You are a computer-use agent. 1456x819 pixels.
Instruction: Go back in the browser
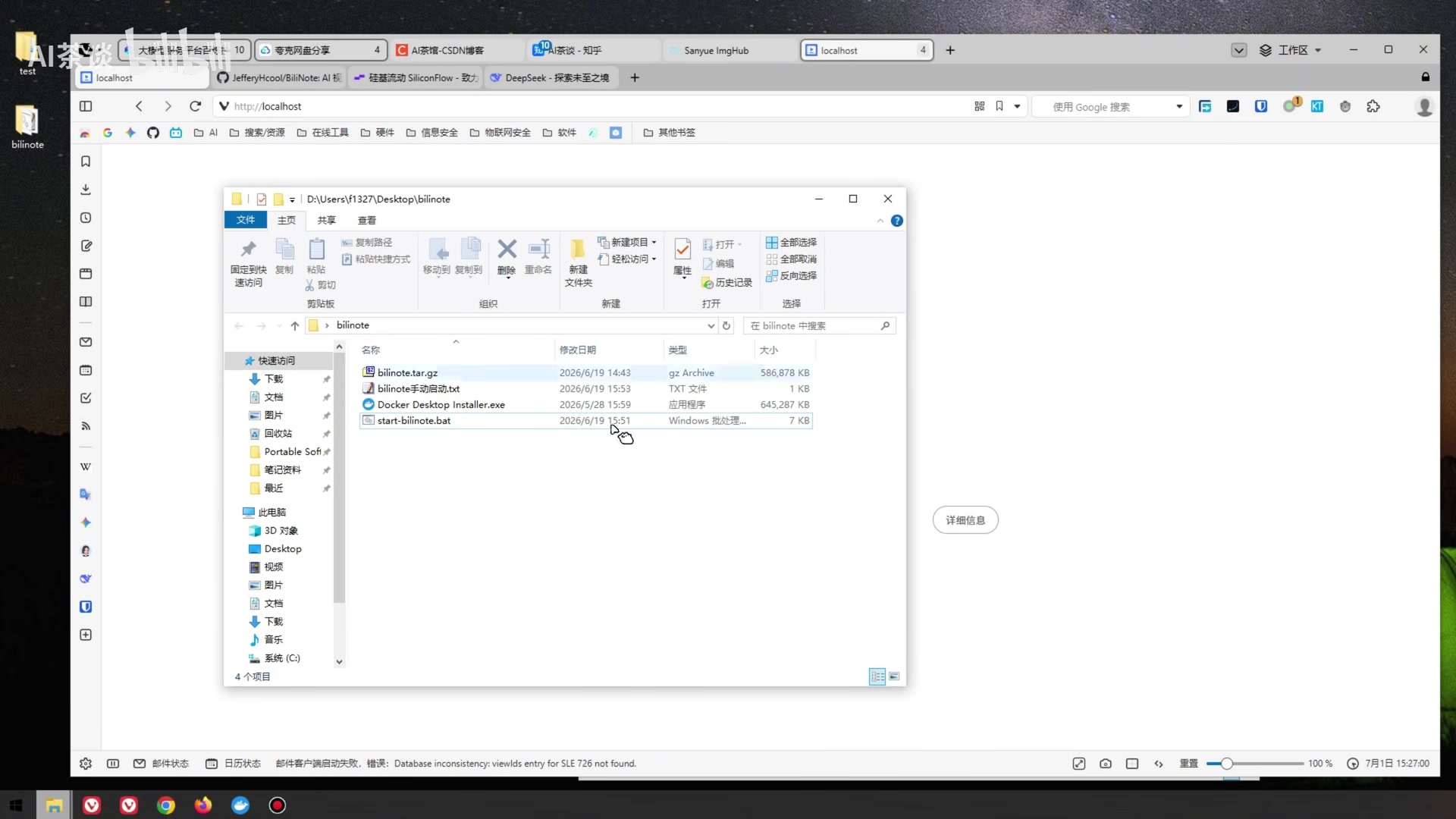coord(139,106)
